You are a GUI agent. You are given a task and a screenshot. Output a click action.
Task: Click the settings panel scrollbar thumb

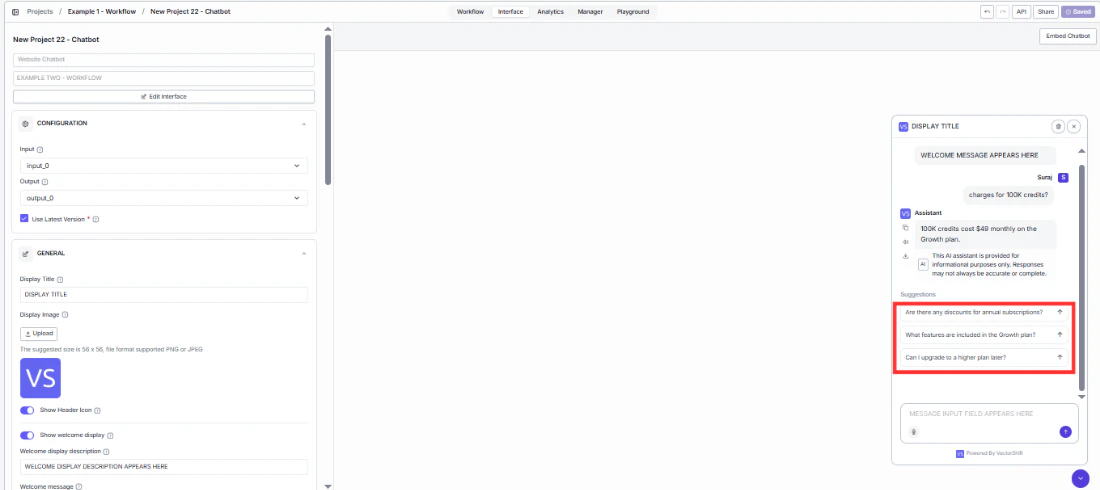(x=328, y=110)
